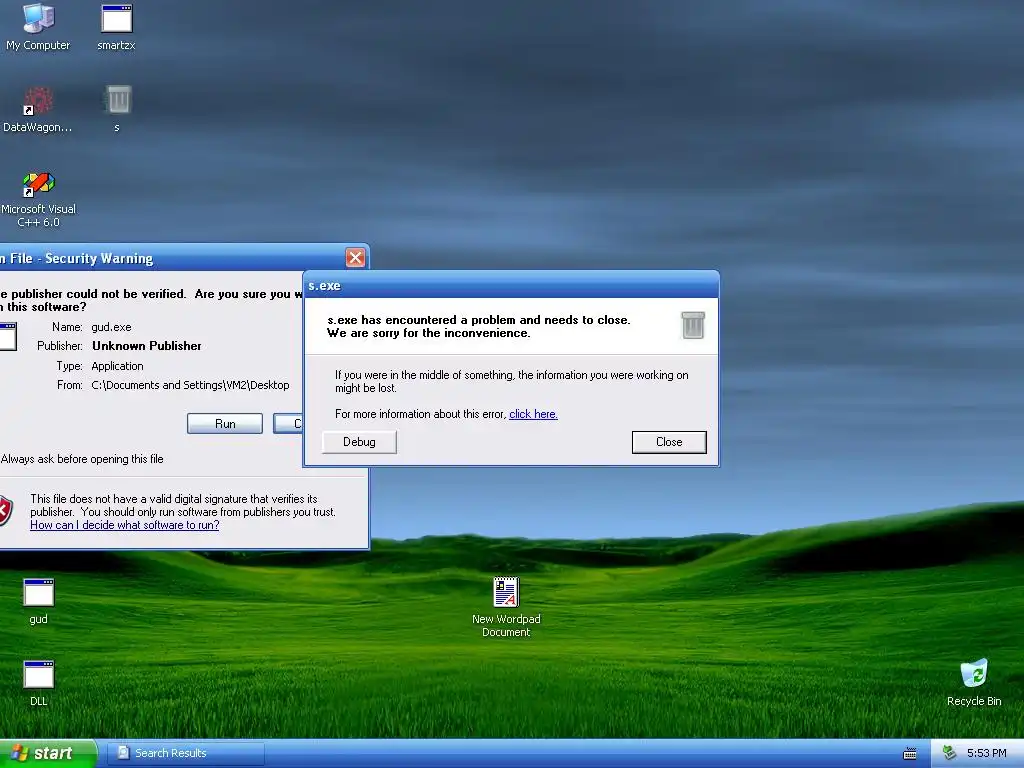Open the 'click here' error information link

point(533,414)
